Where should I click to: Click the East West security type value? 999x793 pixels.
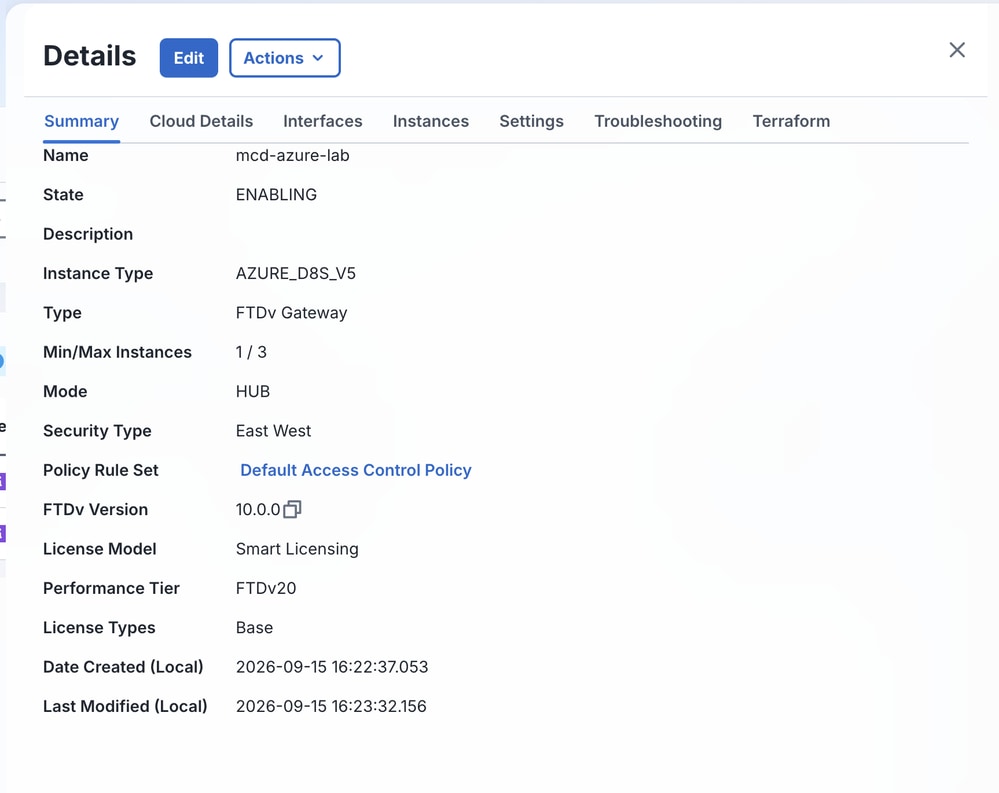click(273, 431)
